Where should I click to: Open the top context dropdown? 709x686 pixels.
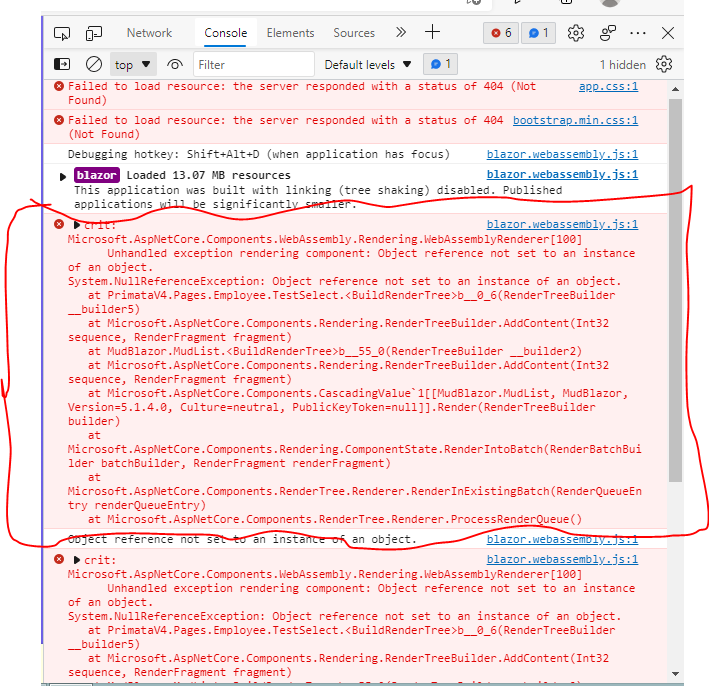133,65
